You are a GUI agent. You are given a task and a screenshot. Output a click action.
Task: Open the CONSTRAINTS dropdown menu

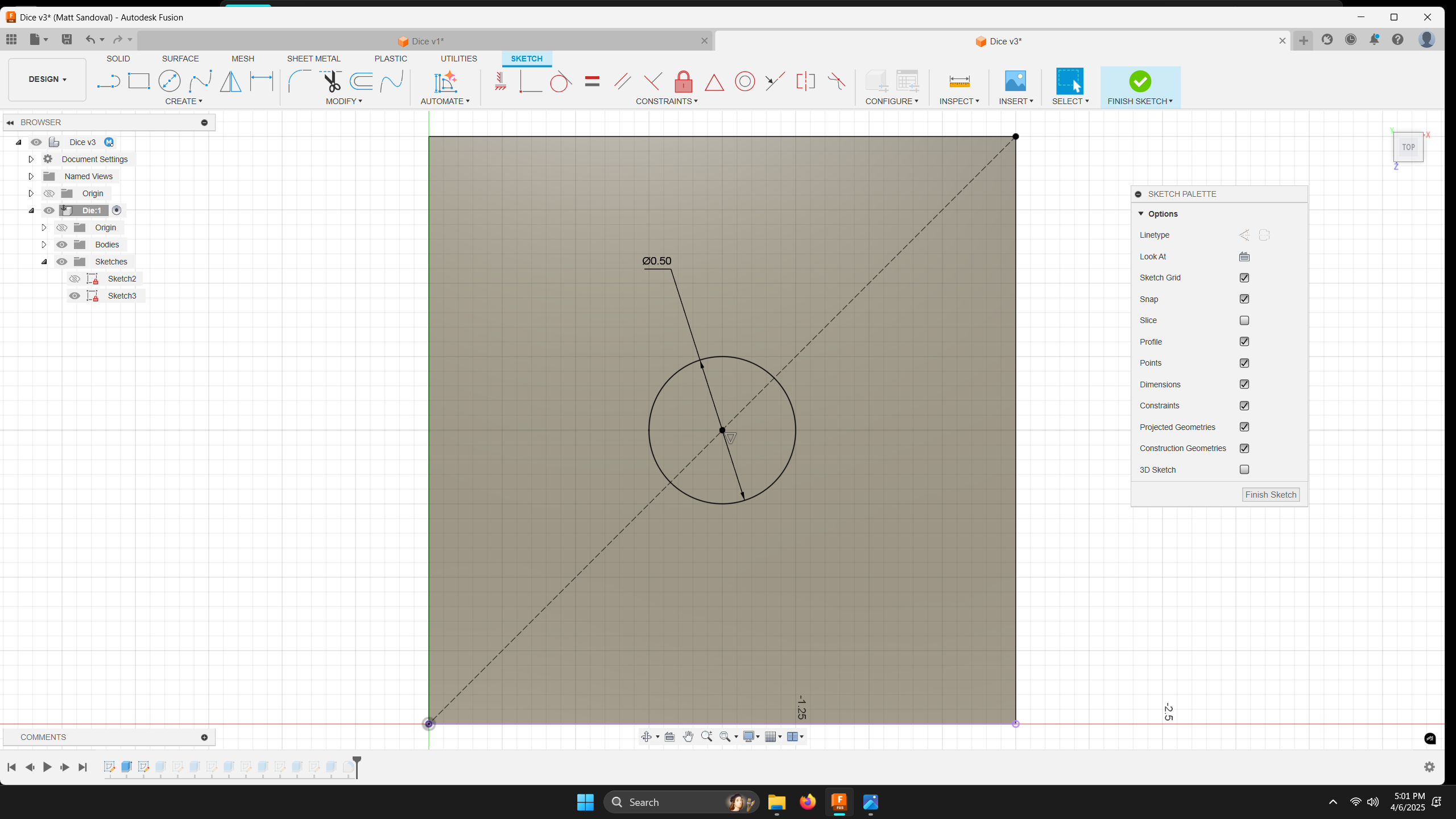(x=667, y=101)
